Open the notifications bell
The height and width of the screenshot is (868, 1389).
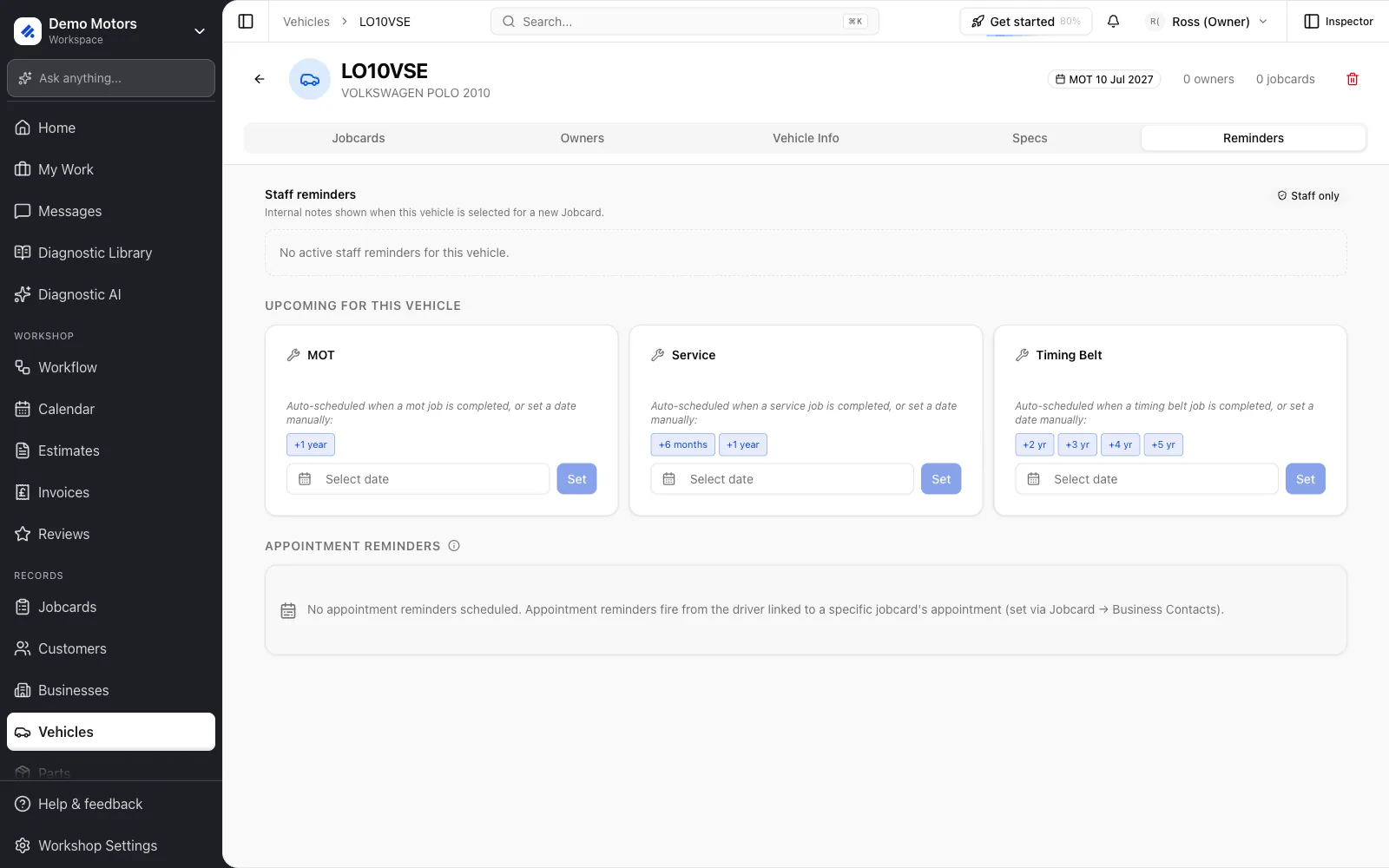[1113, 22]
